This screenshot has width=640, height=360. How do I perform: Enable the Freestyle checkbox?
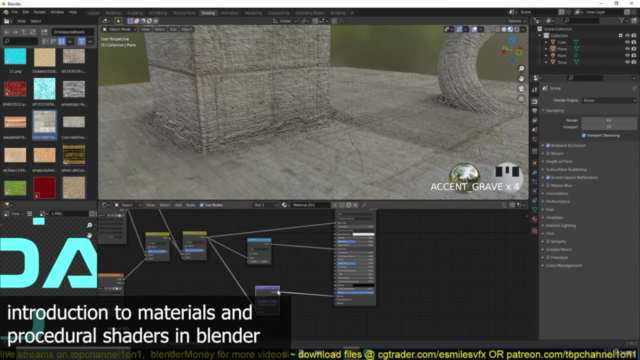[x=548, y=258]
